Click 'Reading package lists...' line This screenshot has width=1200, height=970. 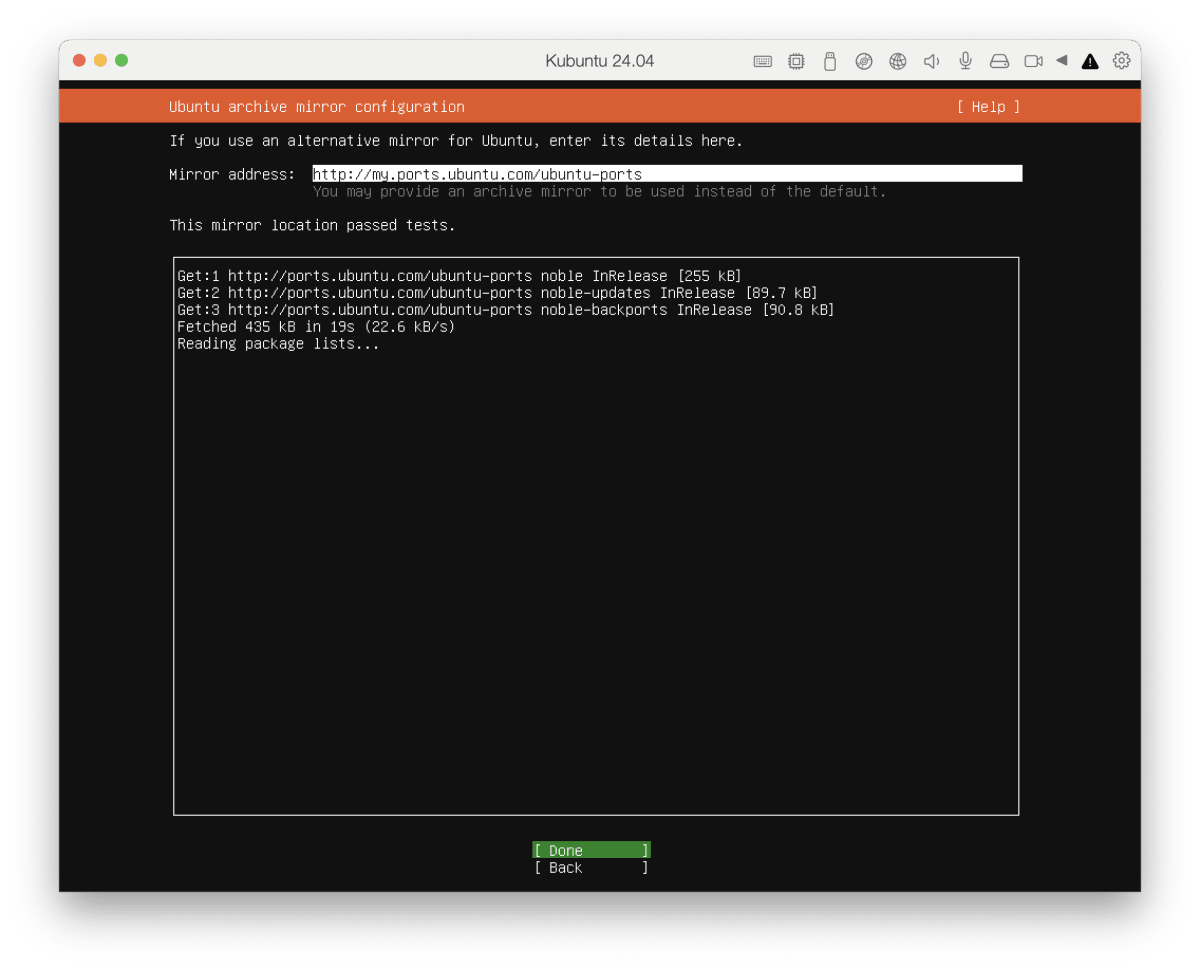278,344
